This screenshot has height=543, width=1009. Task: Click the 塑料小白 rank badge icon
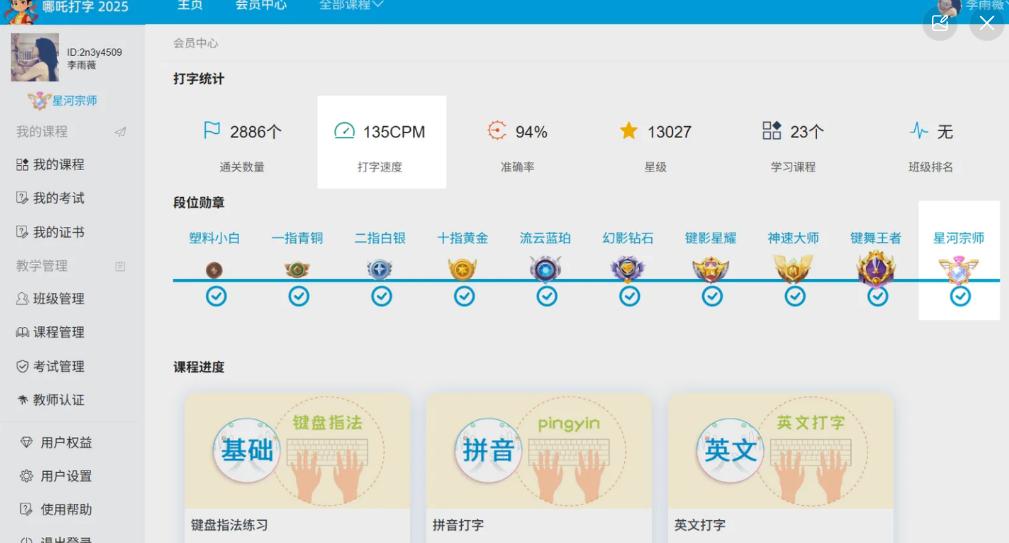pyautogui.click(x=214, y=270)
